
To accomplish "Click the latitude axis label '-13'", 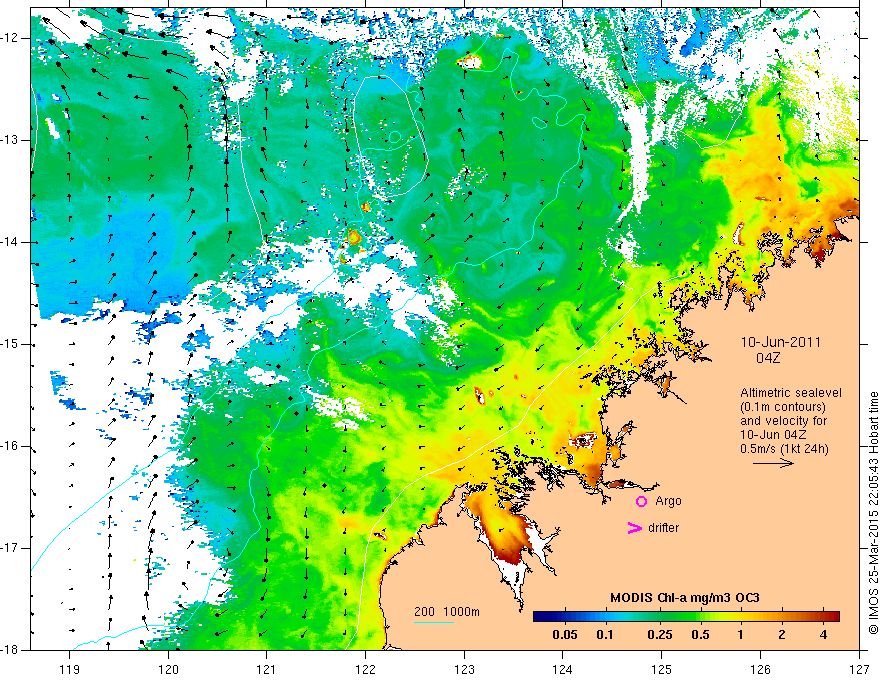I will 11,140.
